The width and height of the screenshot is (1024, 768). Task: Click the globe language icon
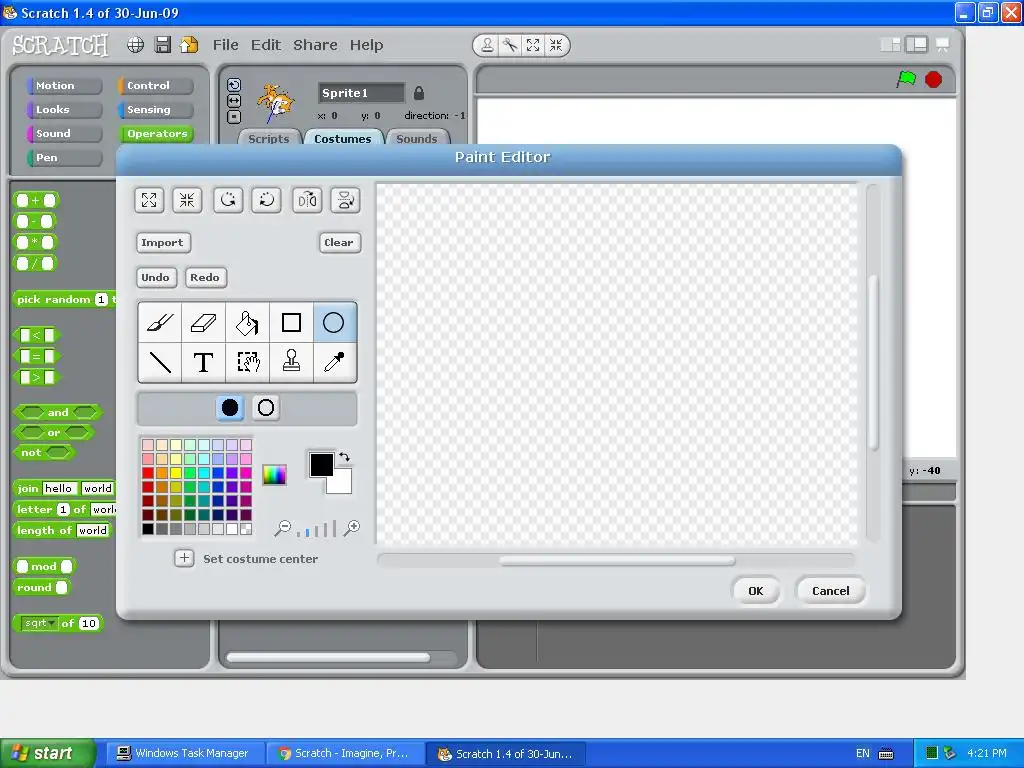click(135, 44)
